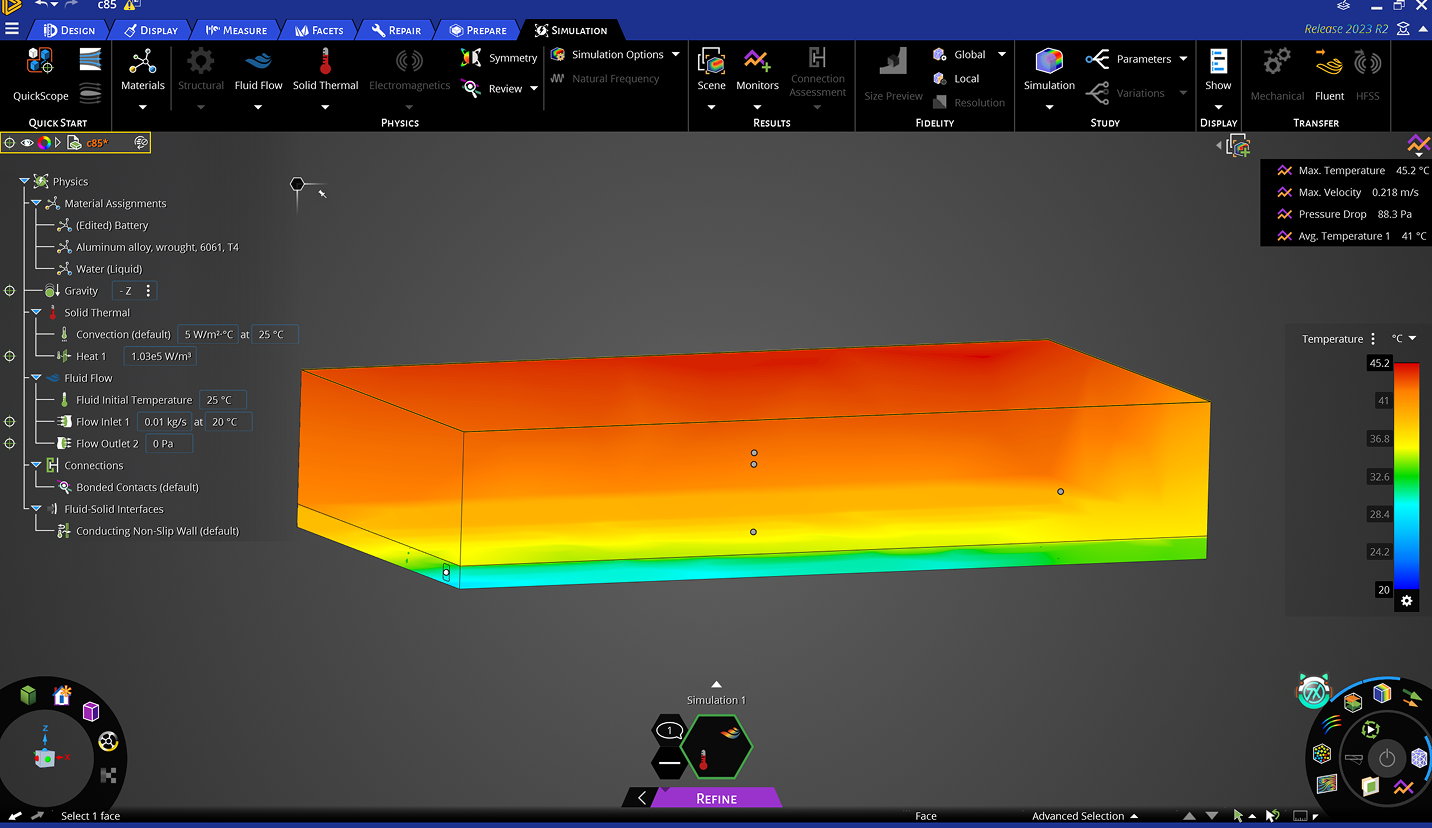Collapse the Material Assignments node
This screenshot has width=1432, height=828.
[x=36, y=203]
